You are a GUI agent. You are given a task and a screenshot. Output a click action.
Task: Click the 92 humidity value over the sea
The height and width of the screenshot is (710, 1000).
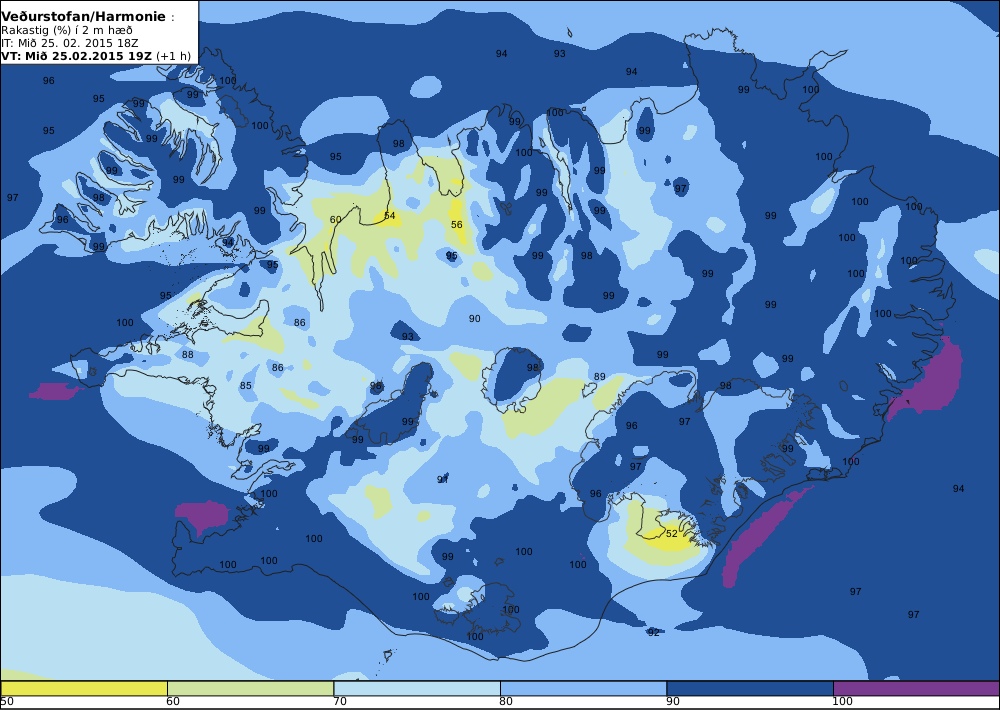click(x=654, y=632)
